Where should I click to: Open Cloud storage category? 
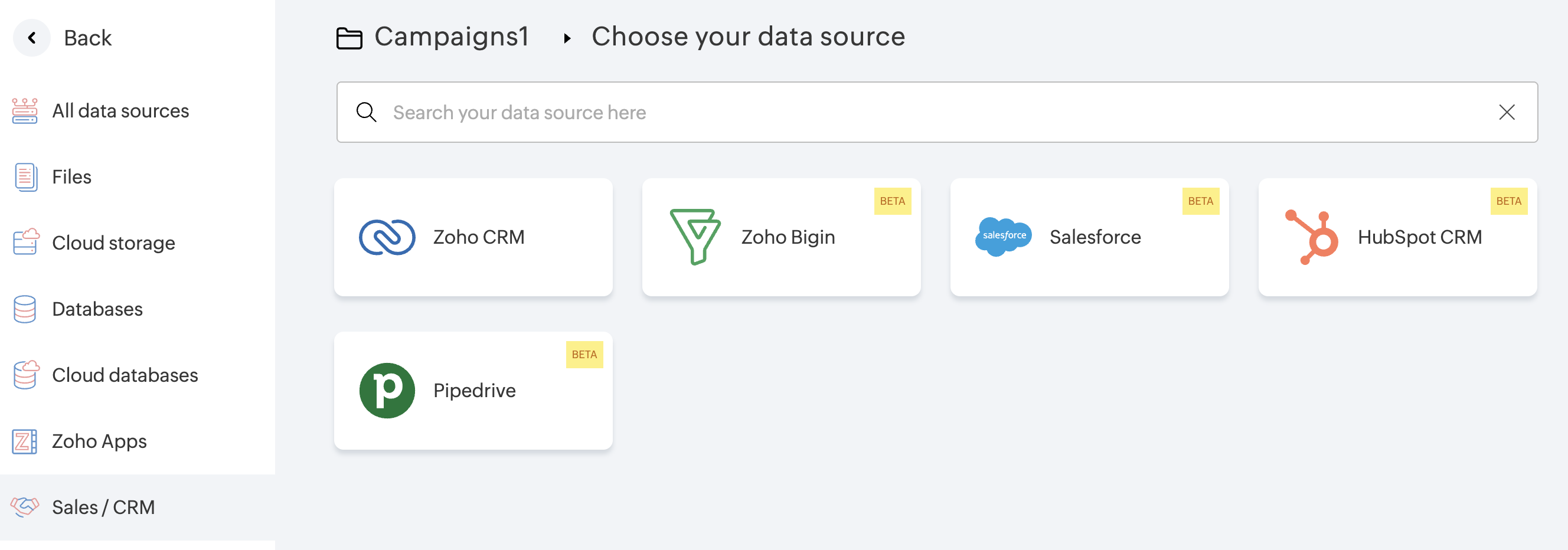(x=113, y=243)
